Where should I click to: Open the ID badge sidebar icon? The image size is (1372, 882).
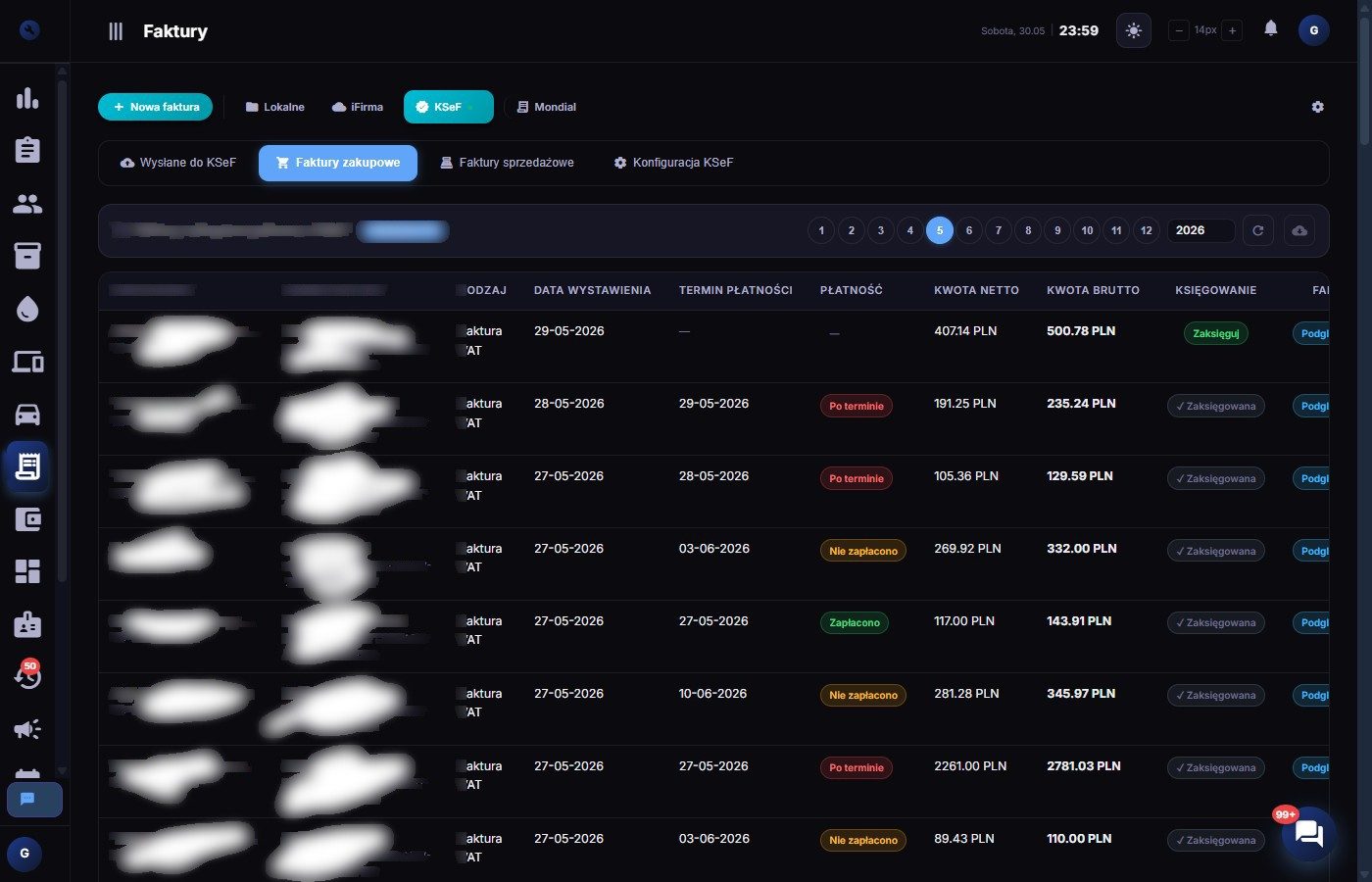click(x=27, y=624)
